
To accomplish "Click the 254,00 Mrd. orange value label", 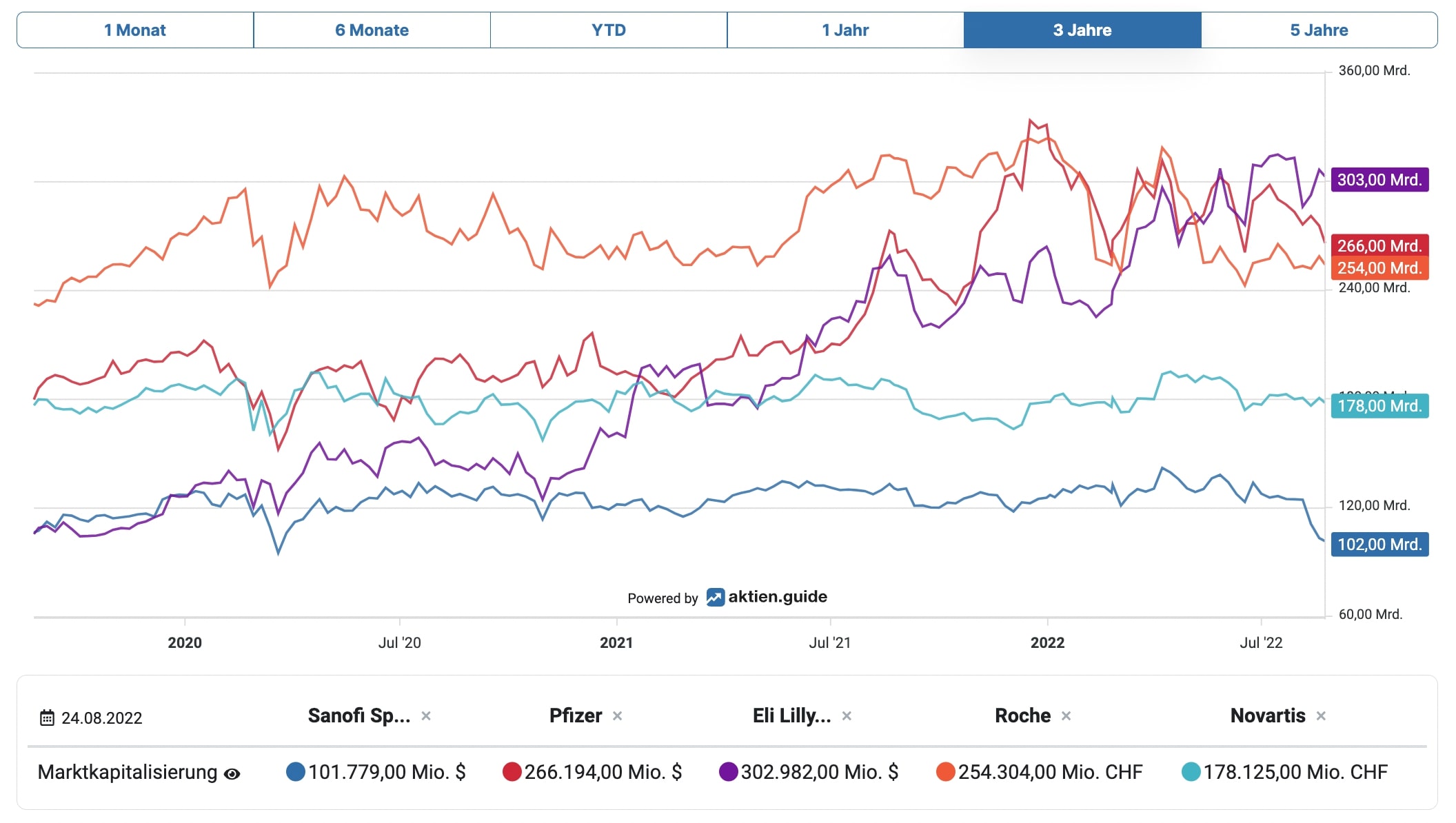I will click(x=1380, y=268).
